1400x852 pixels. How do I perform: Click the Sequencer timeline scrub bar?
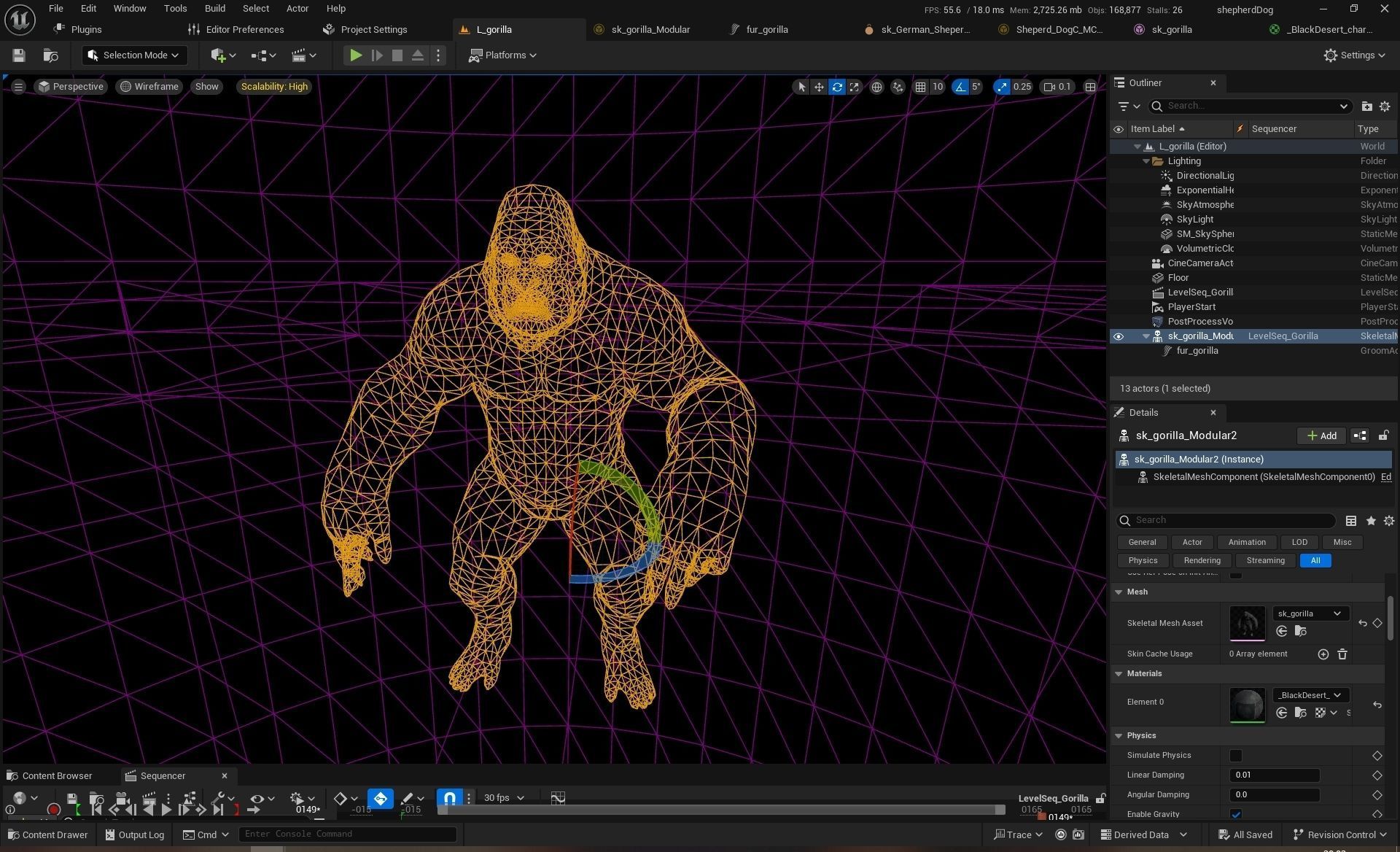pos(720,810)
